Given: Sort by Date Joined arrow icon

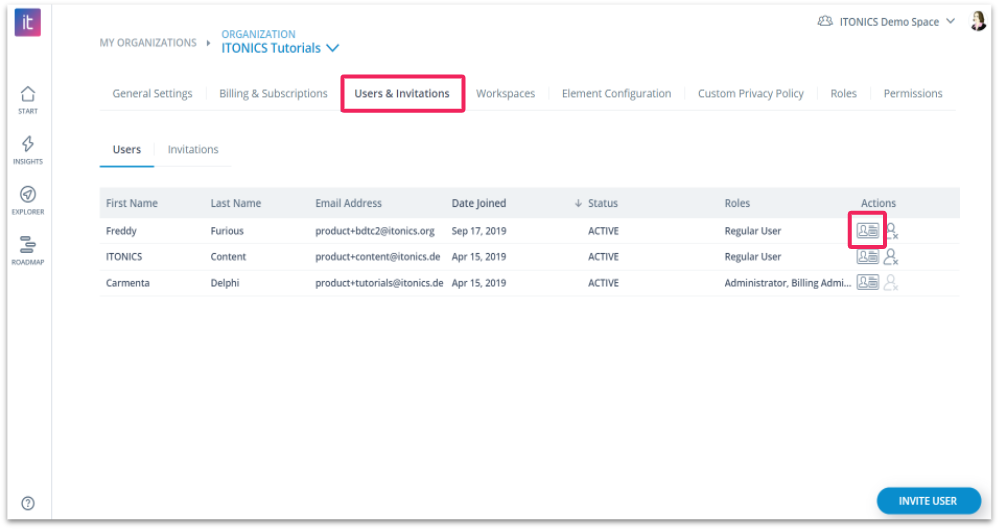Looking at the screenshot, I should pos(578,203).
